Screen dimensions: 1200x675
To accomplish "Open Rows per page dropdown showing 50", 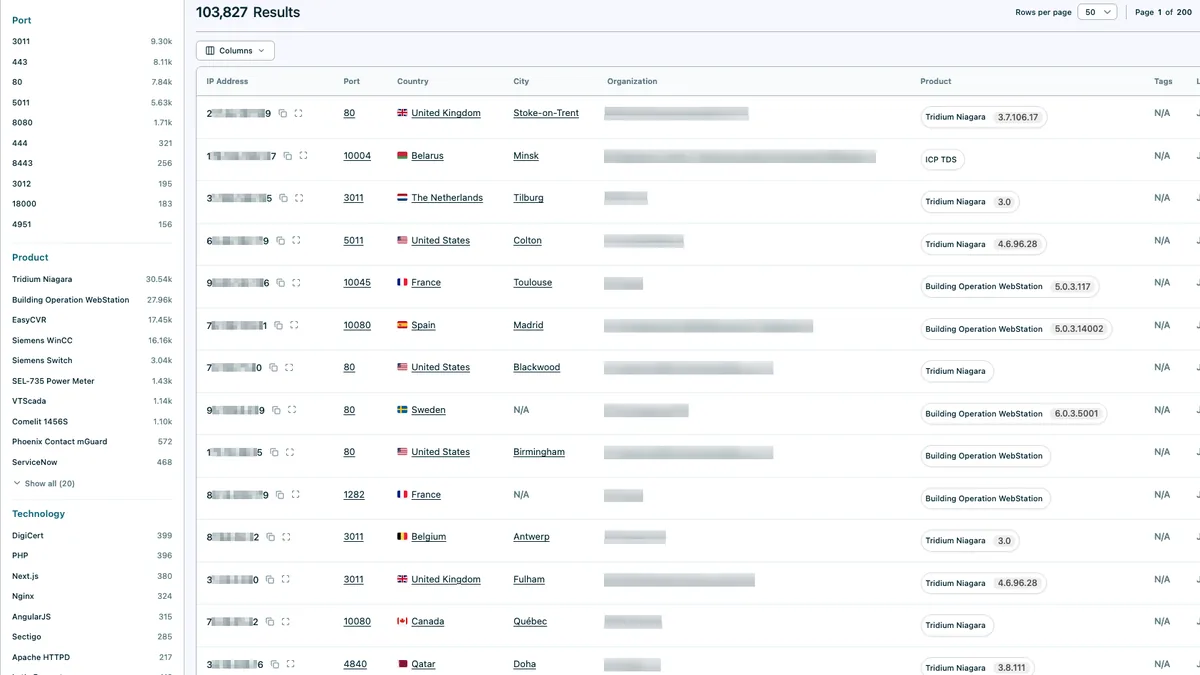I will [x=1097, y=12].
